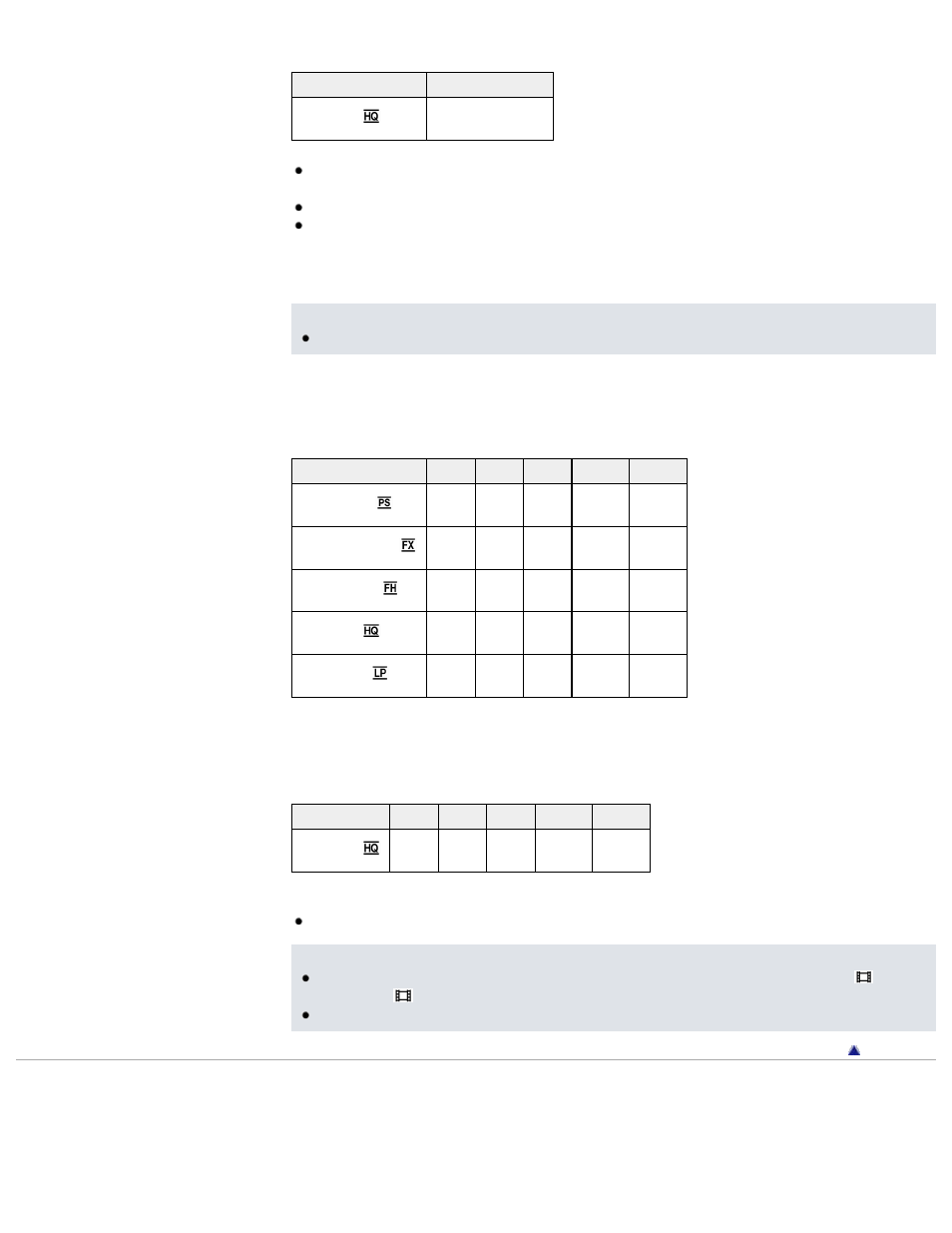Click the HQ icon in the five-row table
The width and height of the screenshot is (952, 1233).
point(371,631)
